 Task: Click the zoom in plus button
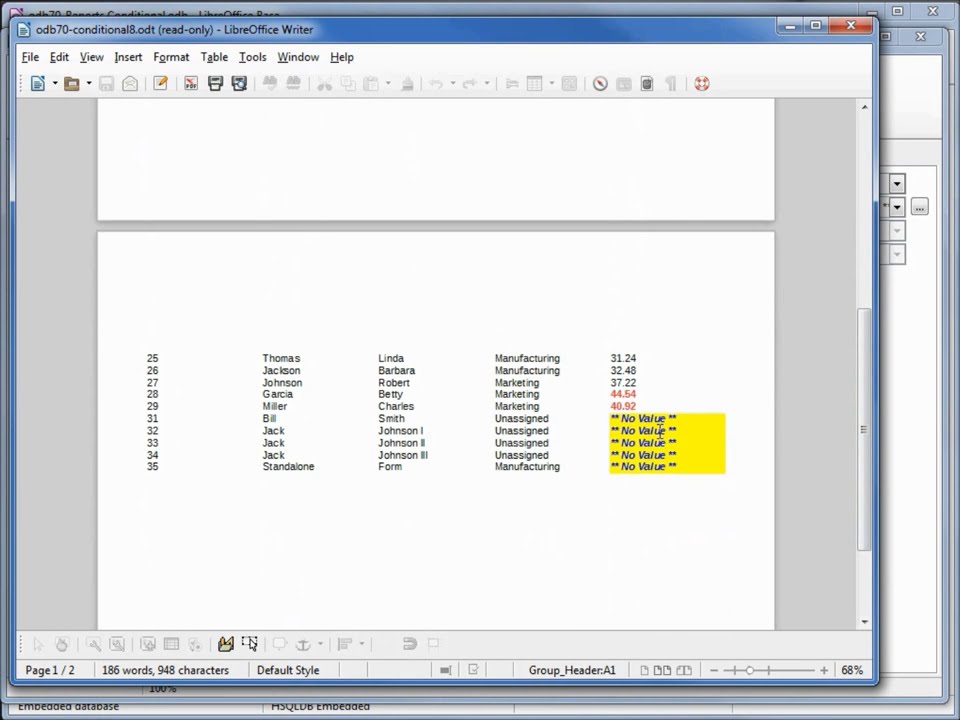(824, 670)
